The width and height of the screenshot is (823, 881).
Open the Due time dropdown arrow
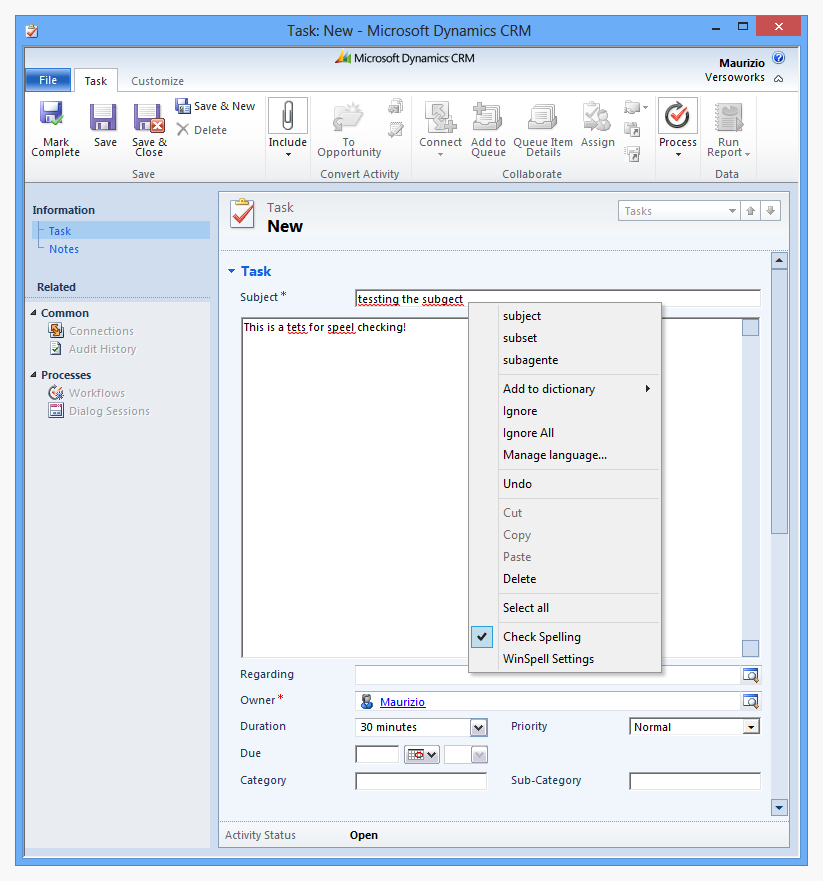[479, 755]
